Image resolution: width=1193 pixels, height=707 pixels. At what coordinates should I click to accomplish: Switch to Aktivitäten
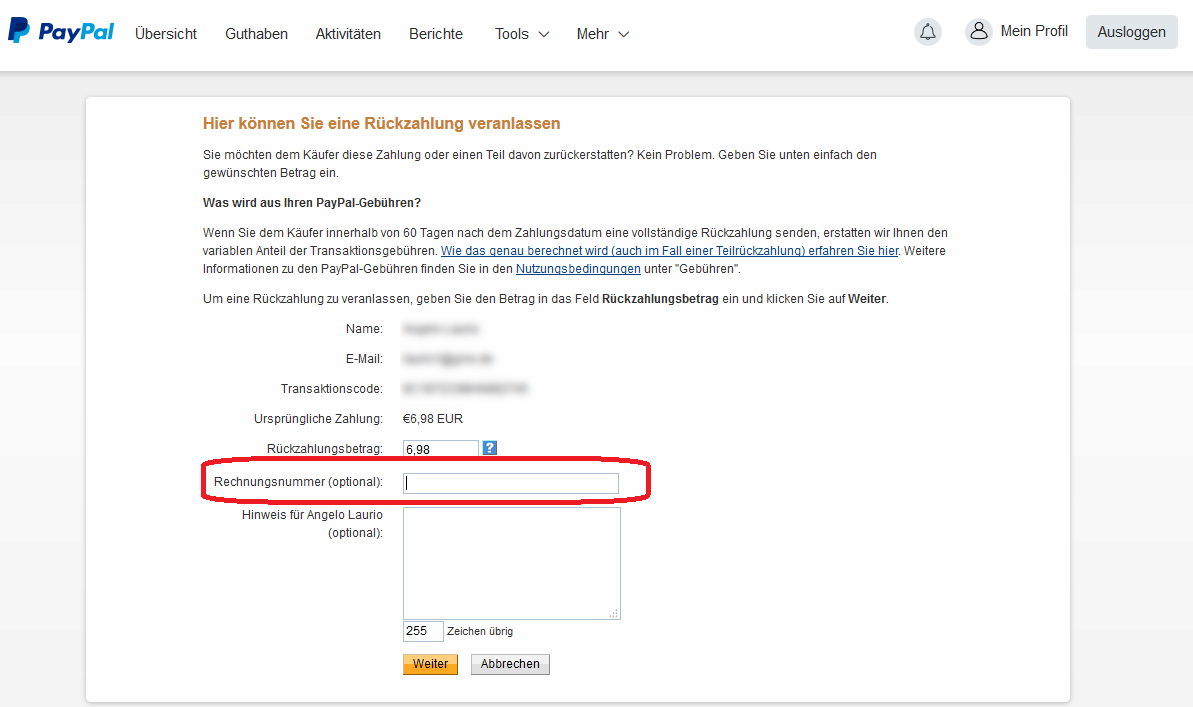click(348, 34)
